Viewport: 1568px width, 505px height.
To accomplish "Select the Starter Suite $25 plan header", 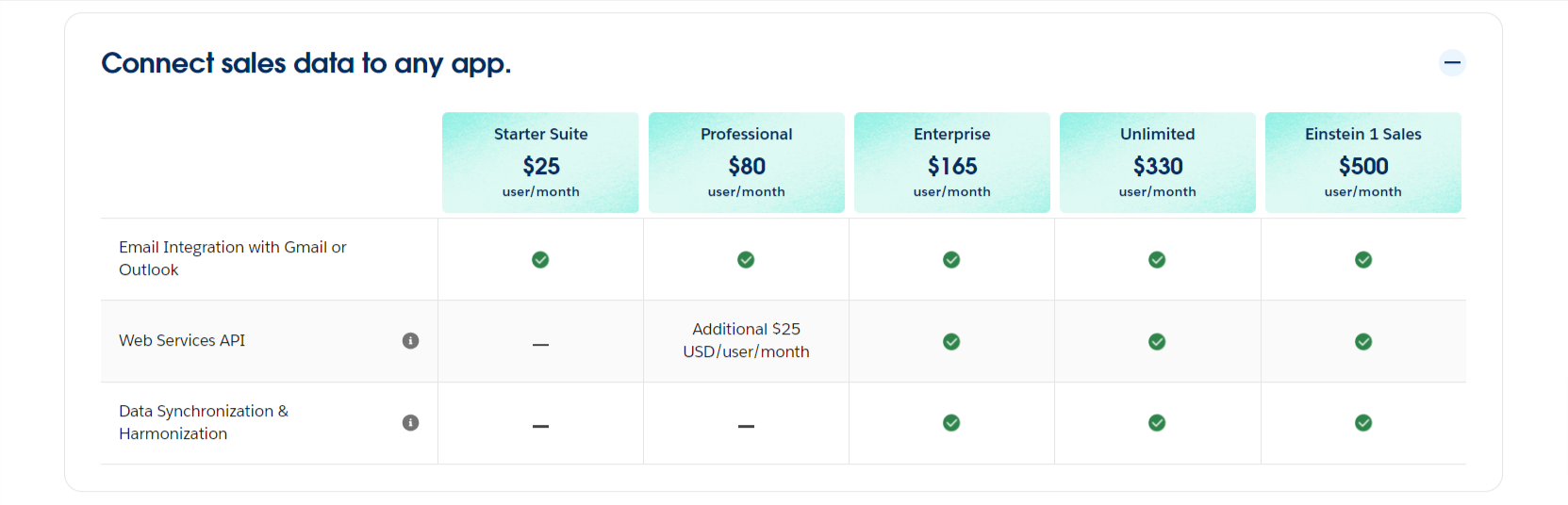I will click(540, 163).
